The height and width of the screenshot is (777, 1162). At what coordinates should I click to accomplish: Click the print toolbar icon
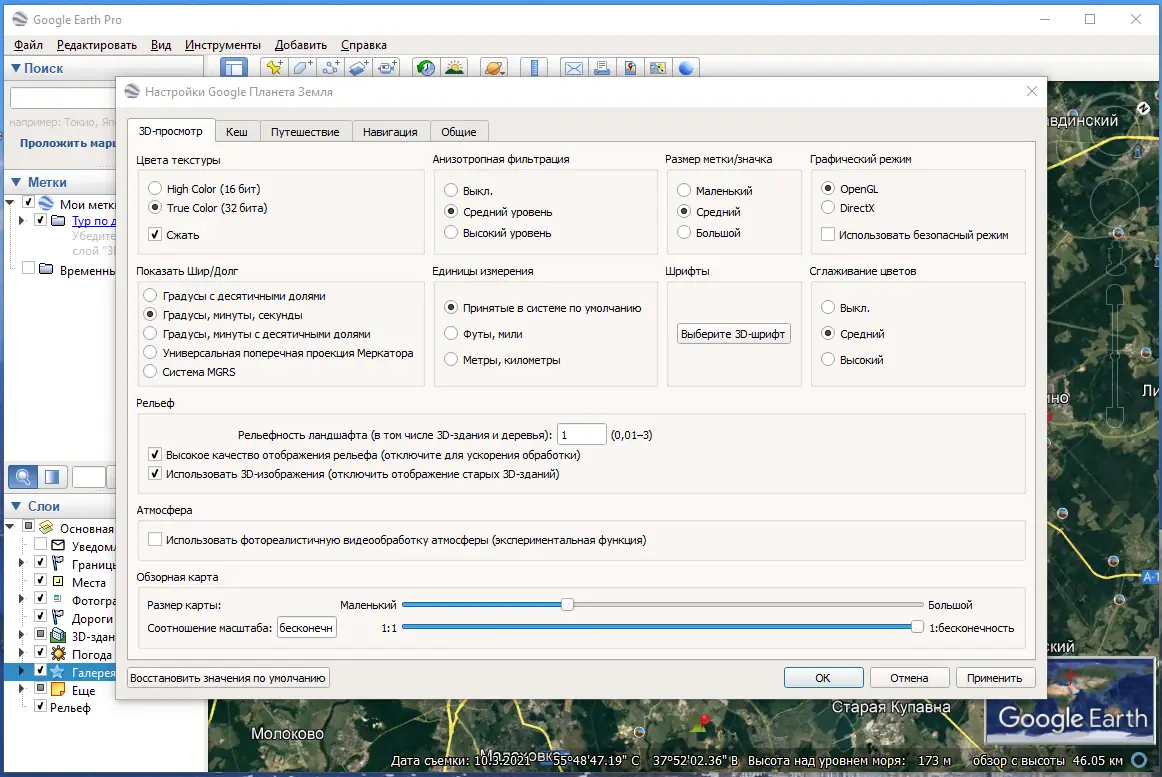(602, 68)
